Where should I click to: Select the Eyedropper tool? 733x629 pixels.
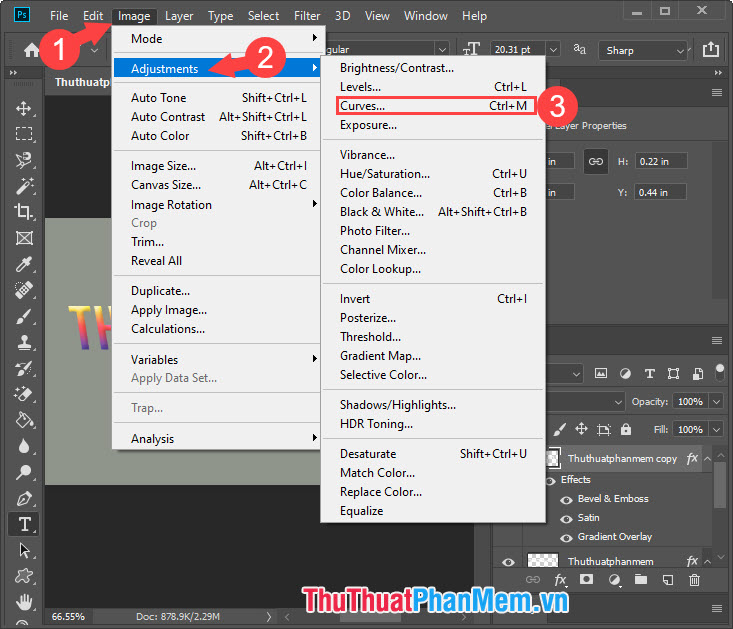coord(23,264)
